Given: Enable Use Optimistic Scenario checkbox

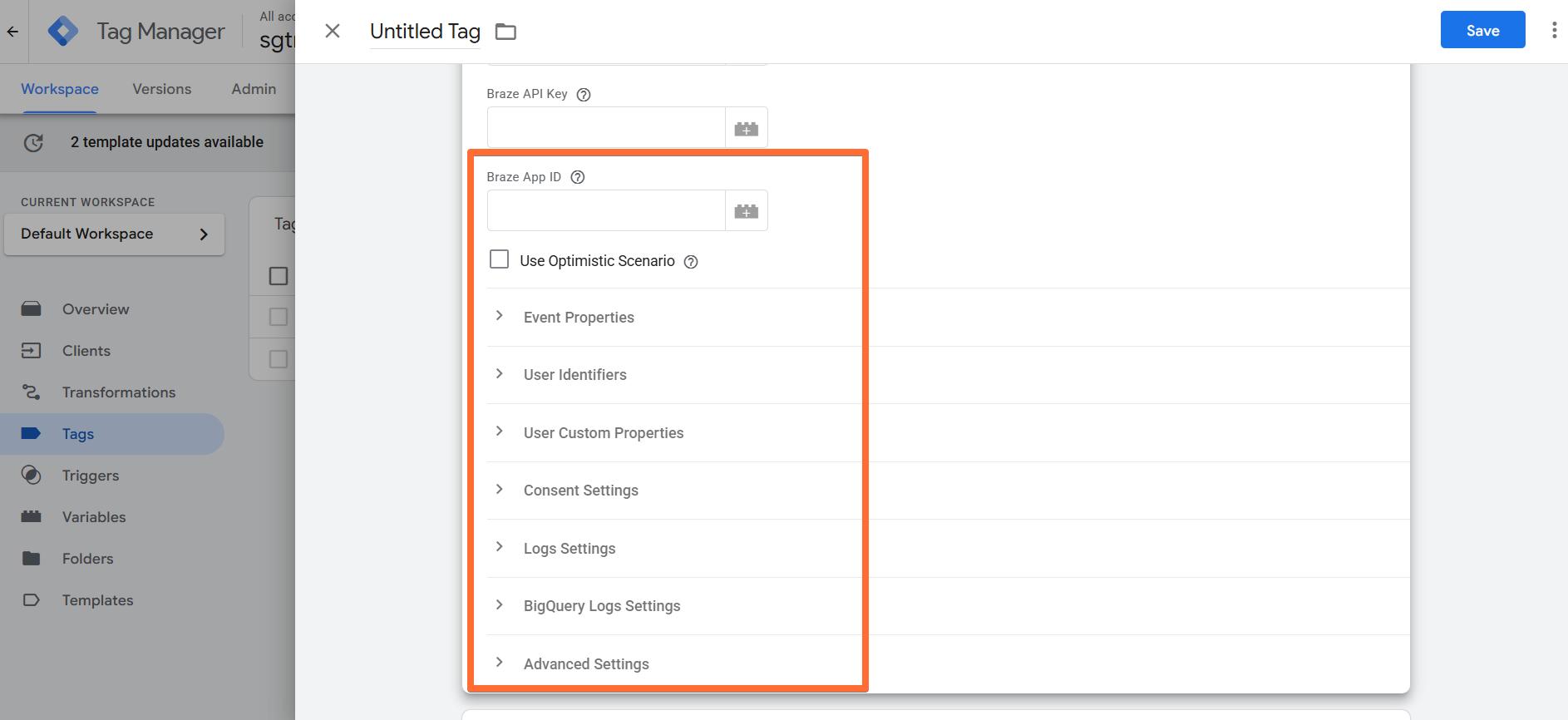Looking at the screenshot, I should click(500, 259).
